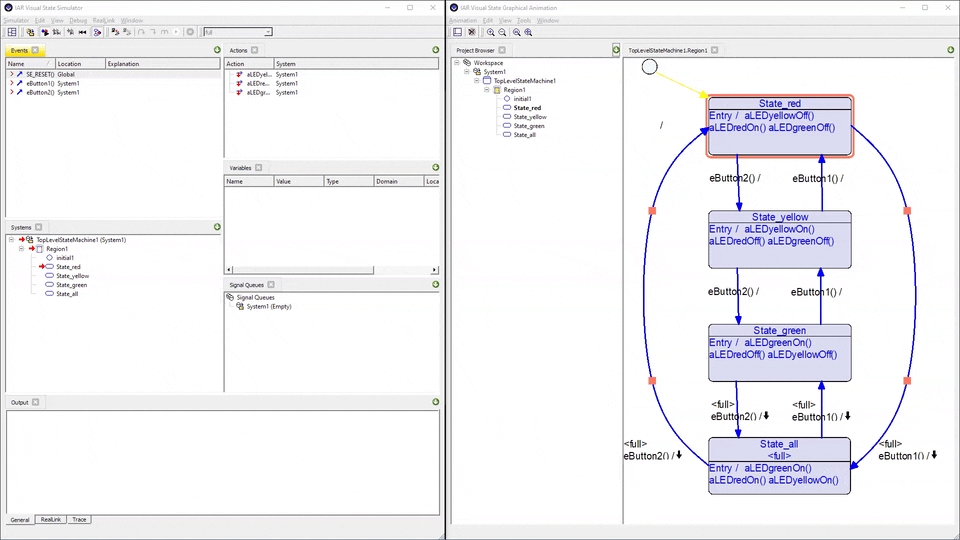
Task: Expand the eButton2() event row
Action: (11, 92)
